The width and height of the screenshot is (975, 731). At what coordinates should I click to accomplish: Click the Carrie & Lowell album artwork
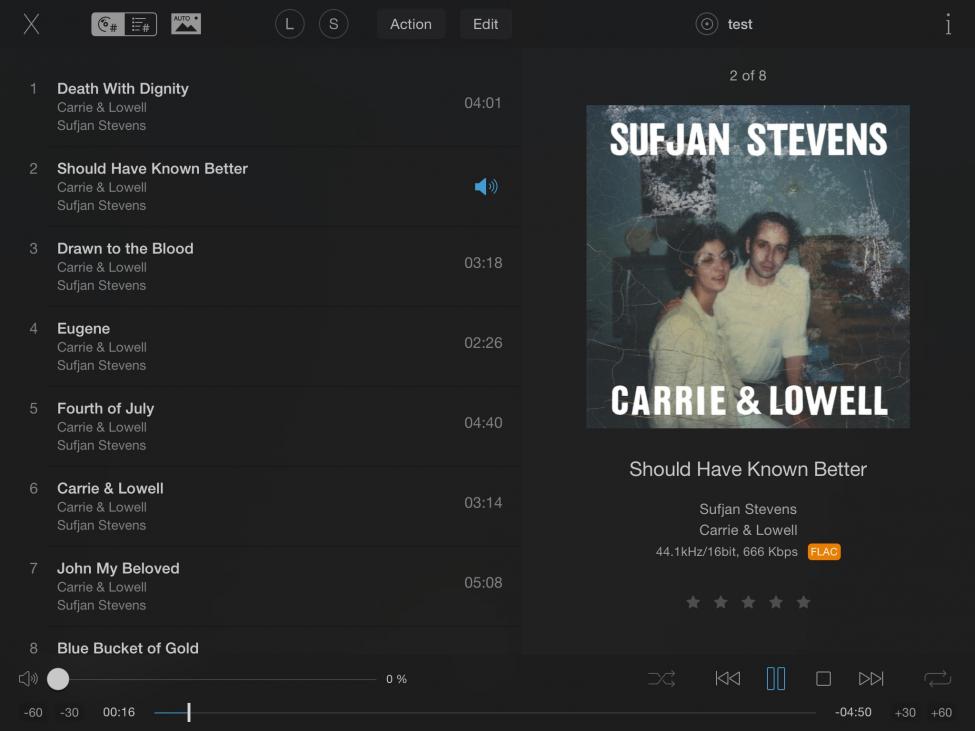pyautogui.click(x=748, y=267)
